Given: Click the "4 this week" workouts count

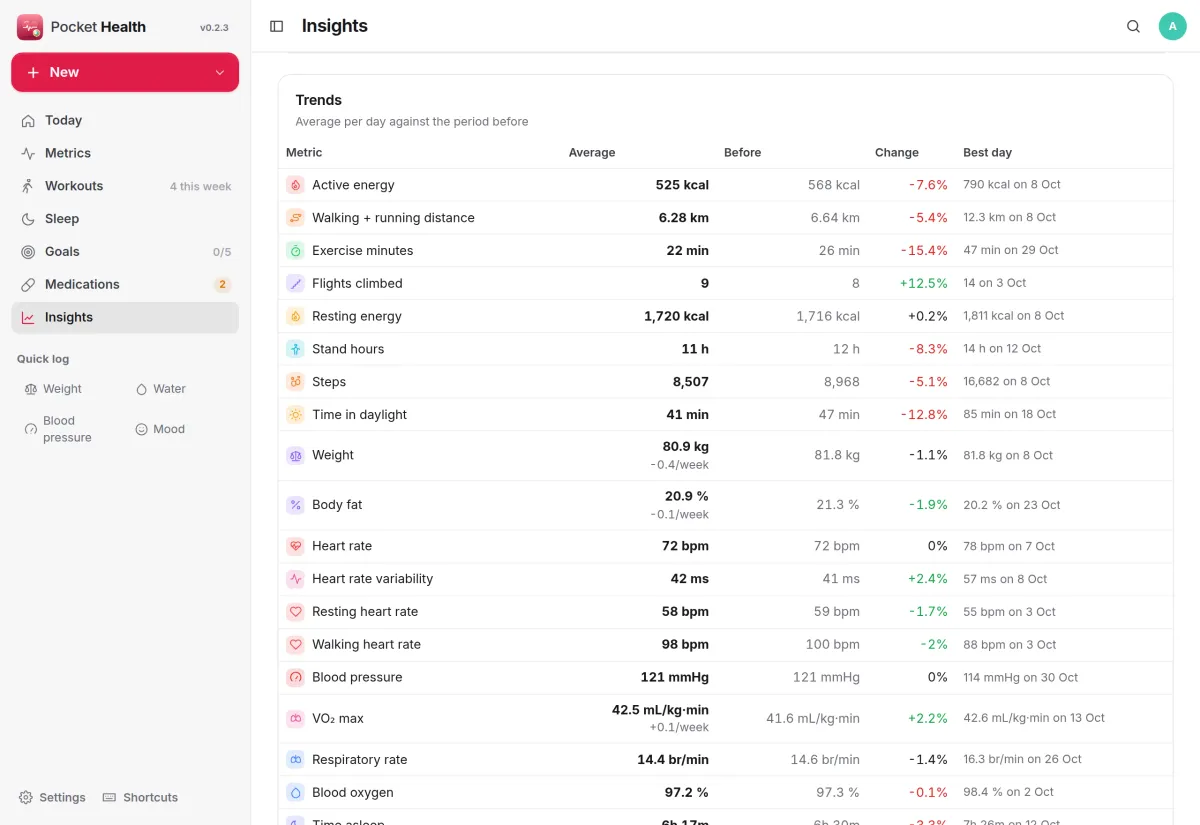Looking at the screenshot, I should [x=200, y=187].
